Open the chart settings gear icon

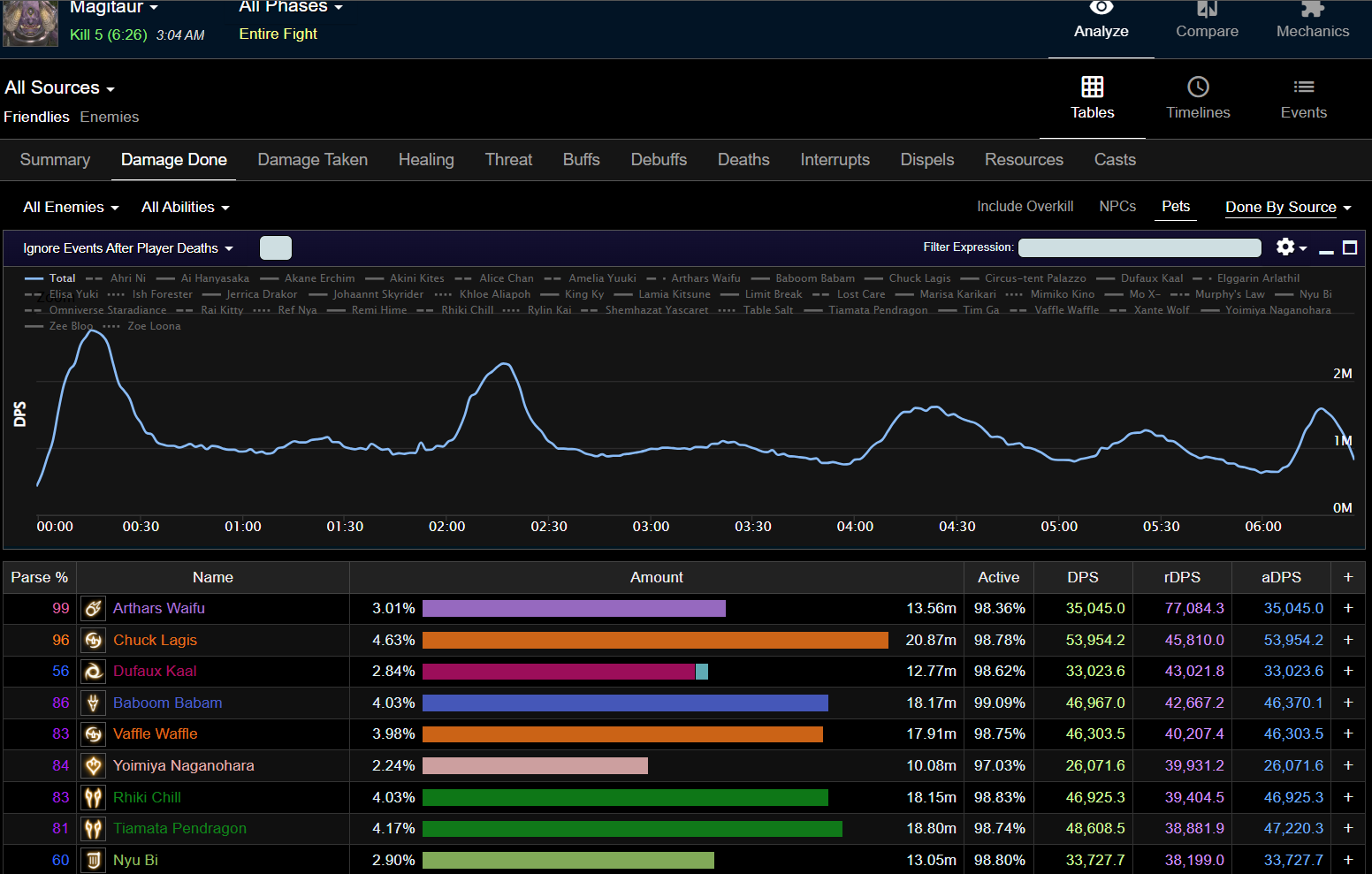(1285, 247)
